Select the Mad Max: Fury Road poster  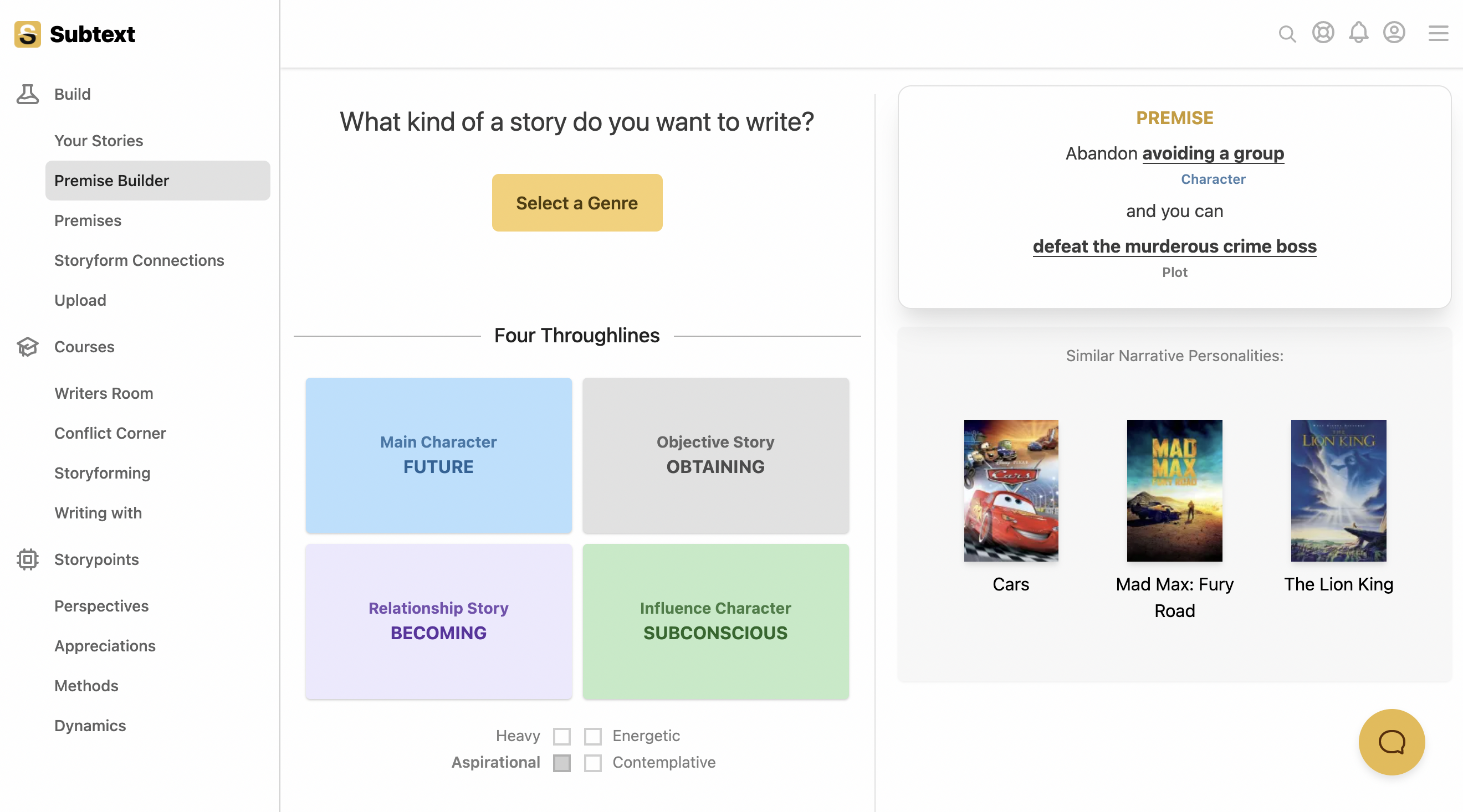(1174, 491)
